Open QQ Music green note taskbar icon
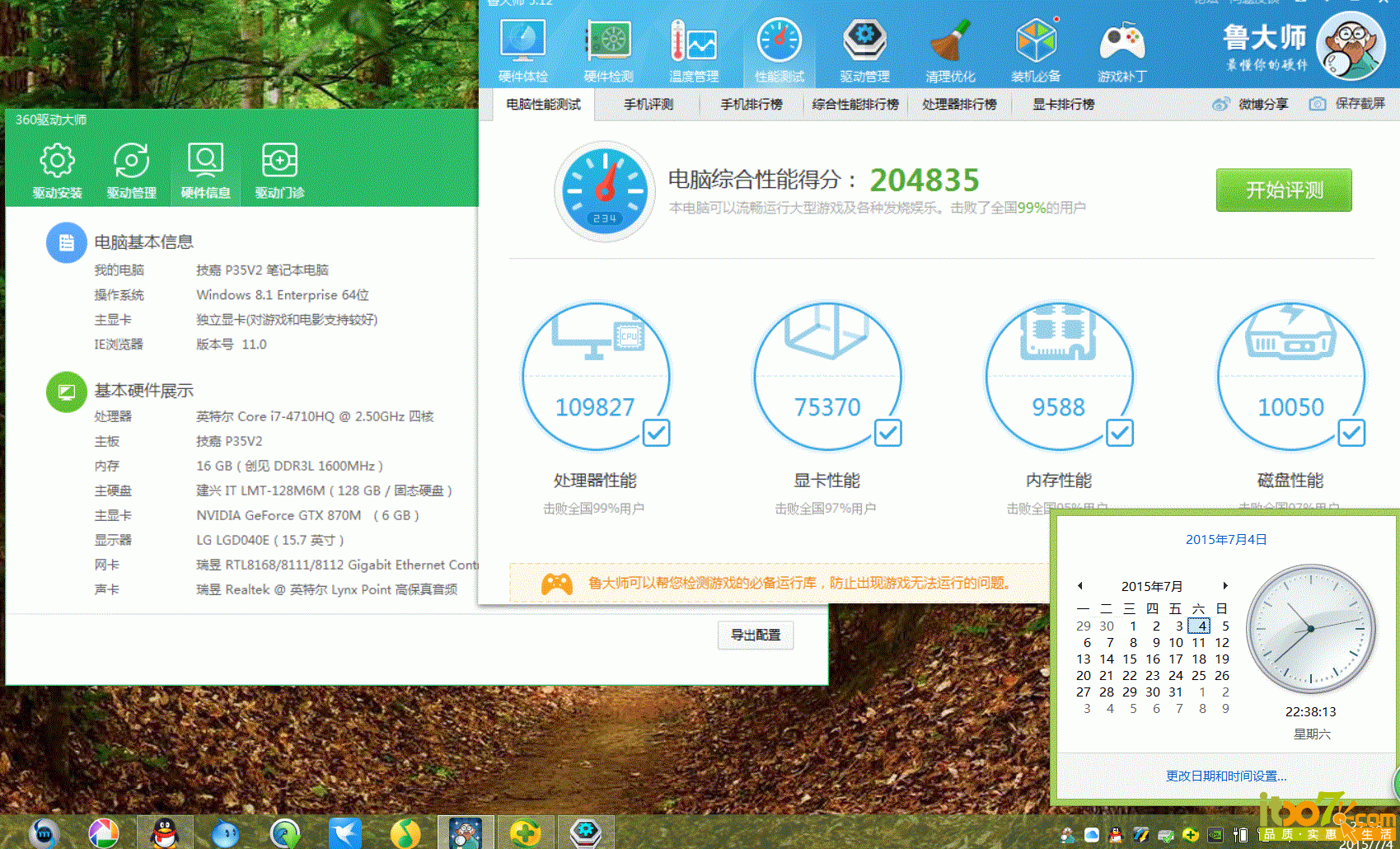The height and width of the screenshot is (849, 1400). 405,833
